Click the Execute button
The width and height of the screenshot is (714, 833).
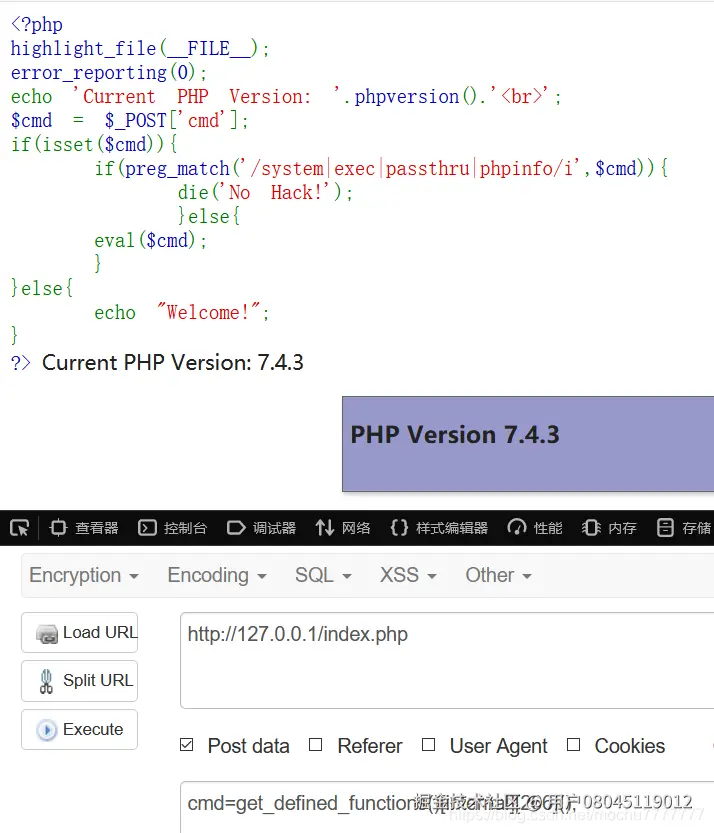point(80,729)
